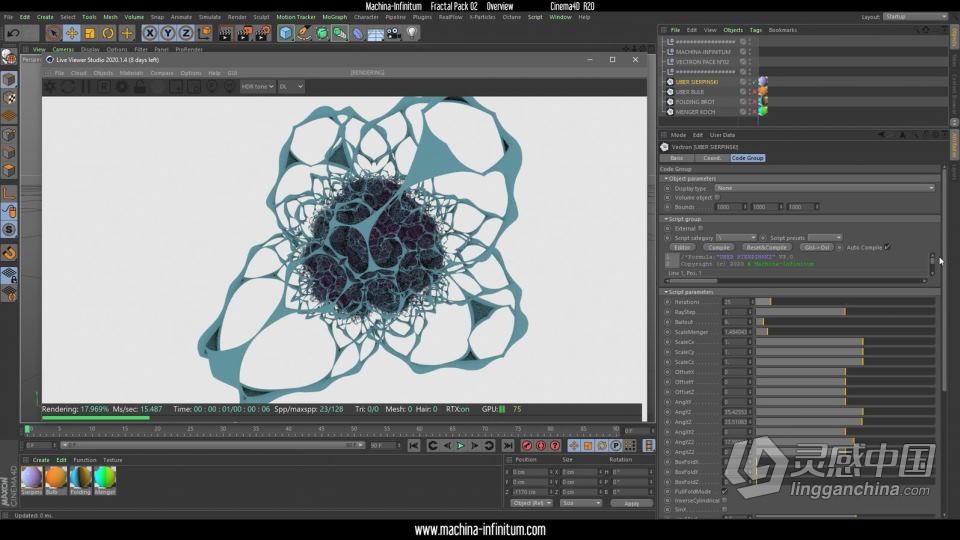Open the Floor environment objects icon
Image resolution: width=960 pixels, height=540 pixels.
click(x=375, y=33)
